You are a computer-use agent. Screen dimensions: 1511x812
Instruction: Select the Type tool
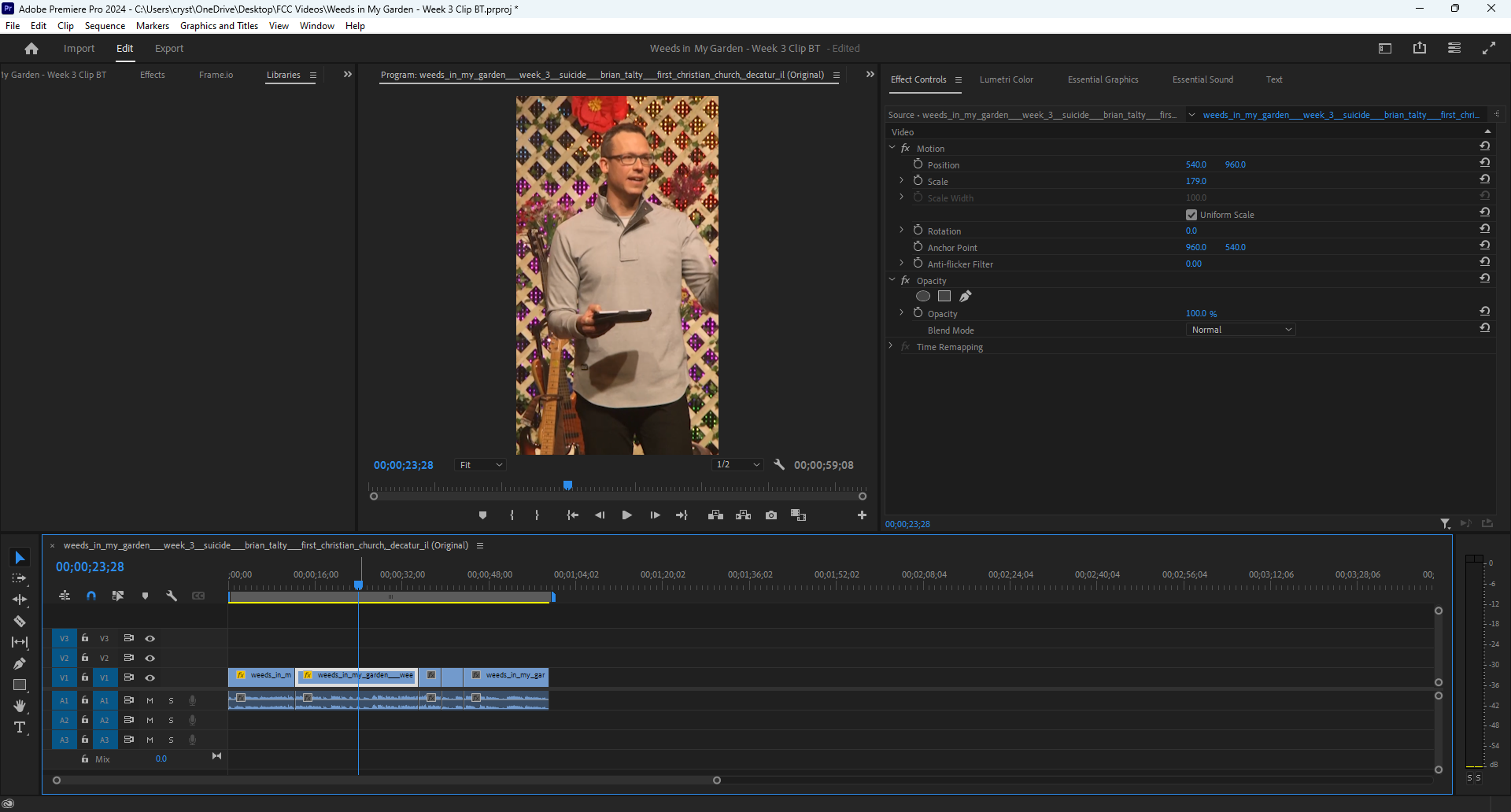[19, 727]
